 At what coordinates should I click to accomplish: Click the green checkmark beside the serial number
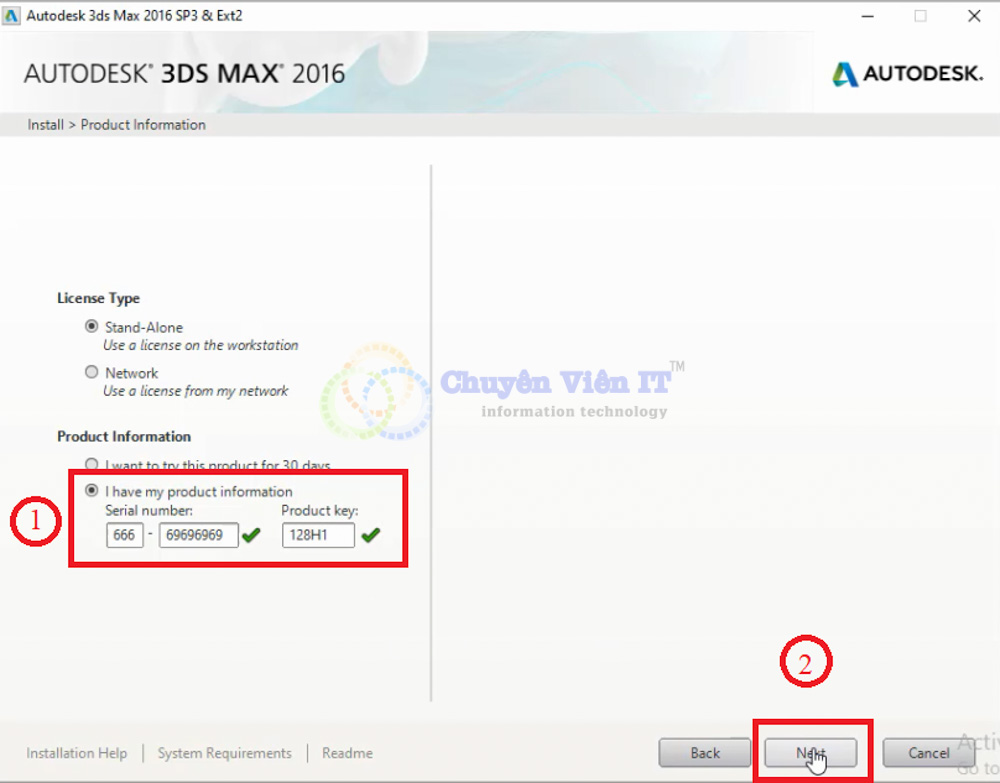pos(251,535)
